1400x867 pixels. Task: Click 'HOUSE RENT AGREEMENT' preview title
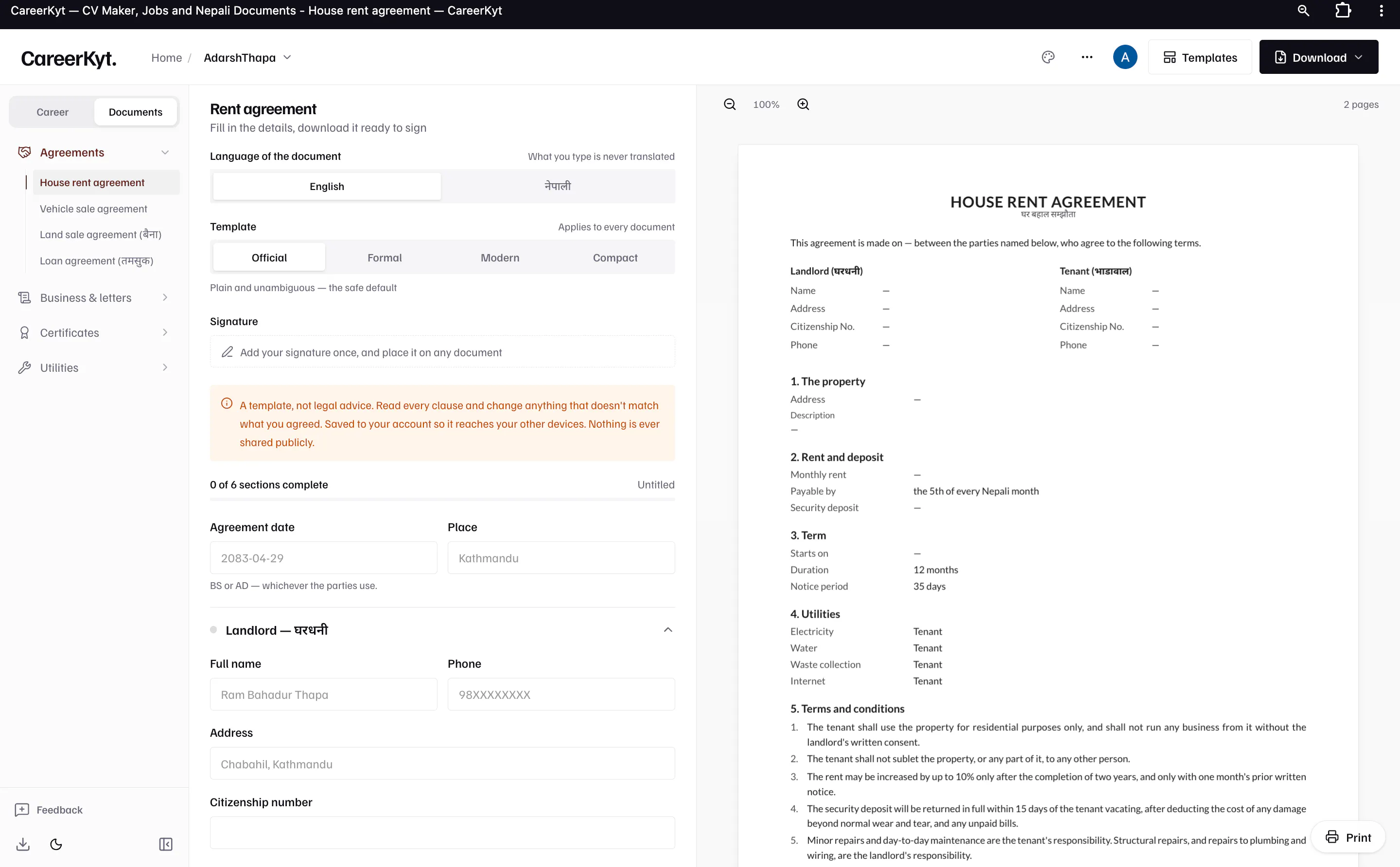coord(1047,202)
